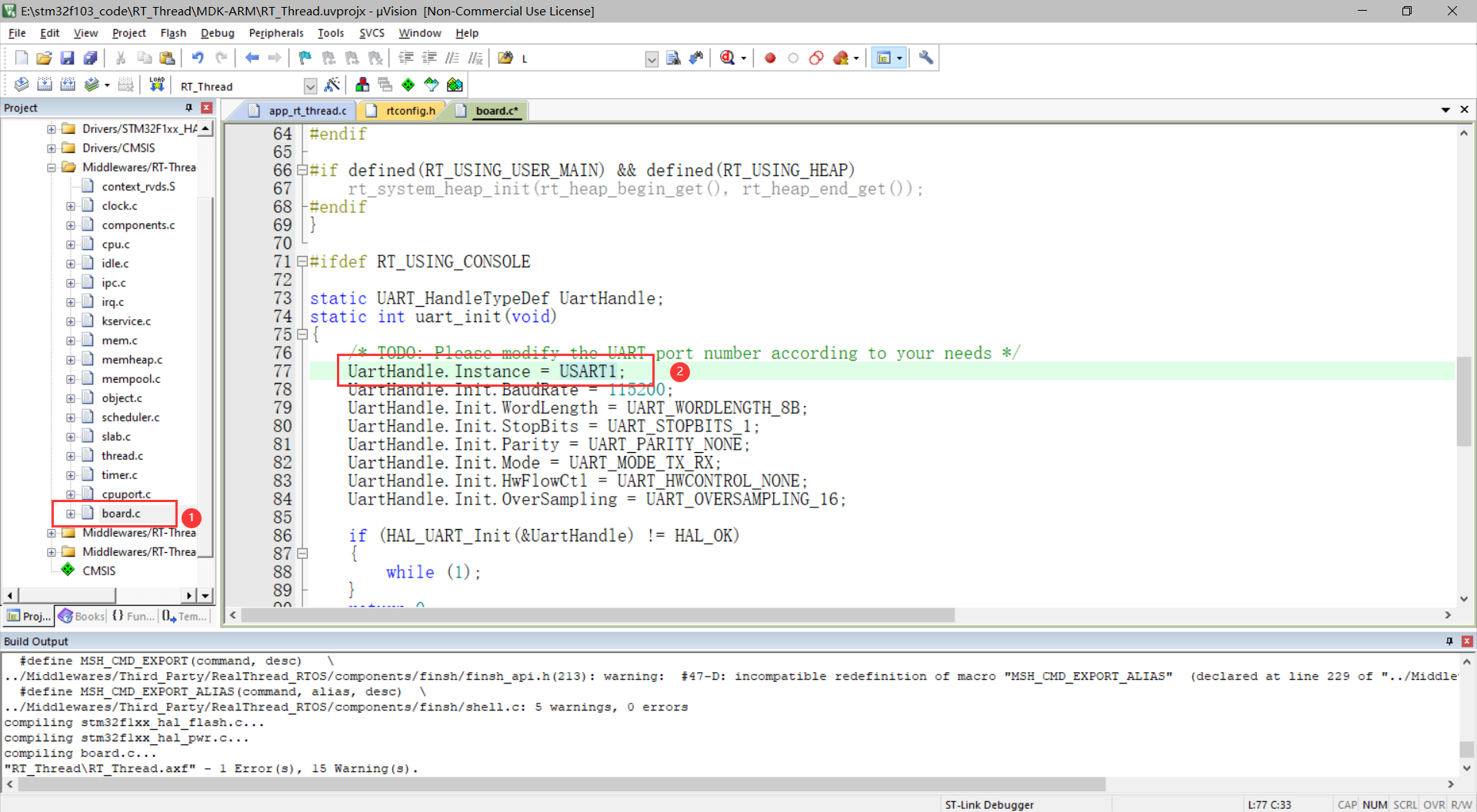Screen dimensions: 1477x812
Task: Open Options for Target magic wand icon
Action: click(332, 85)
